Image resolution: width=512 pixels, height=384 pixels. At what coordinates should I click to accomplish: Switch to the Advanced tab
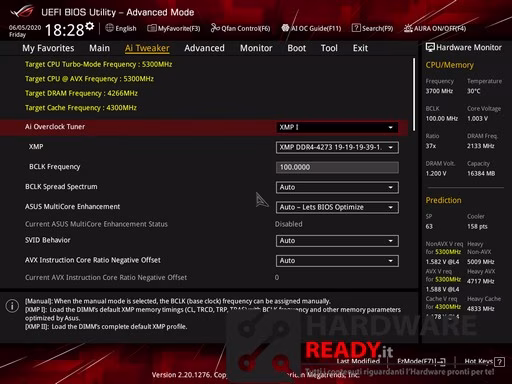[x=204, y=48]
